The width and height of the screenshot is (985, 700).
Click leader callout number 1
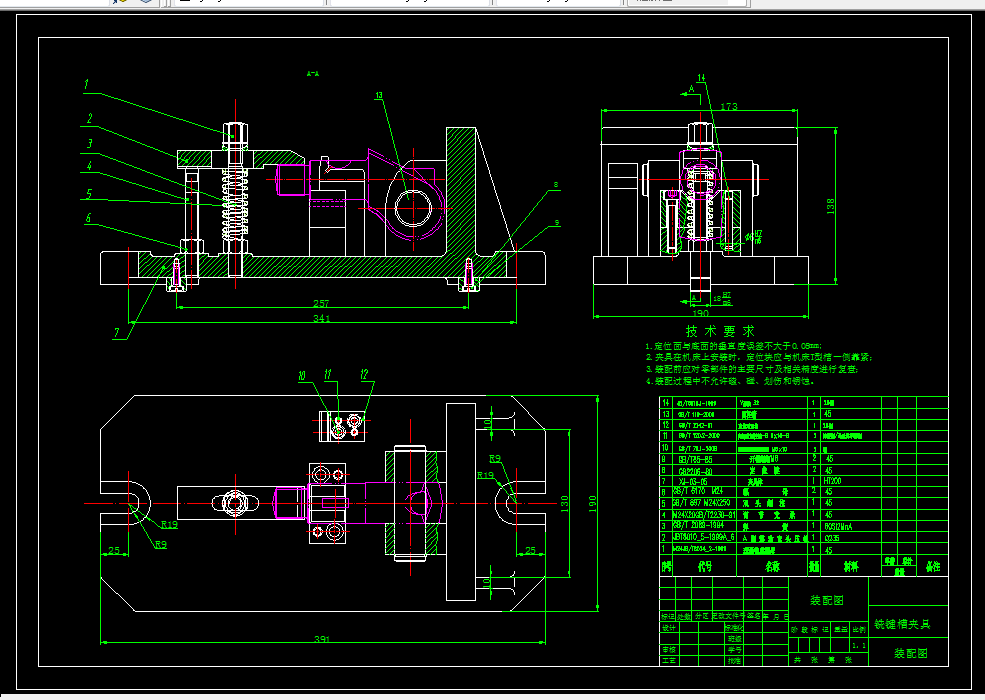pos(86,84)
